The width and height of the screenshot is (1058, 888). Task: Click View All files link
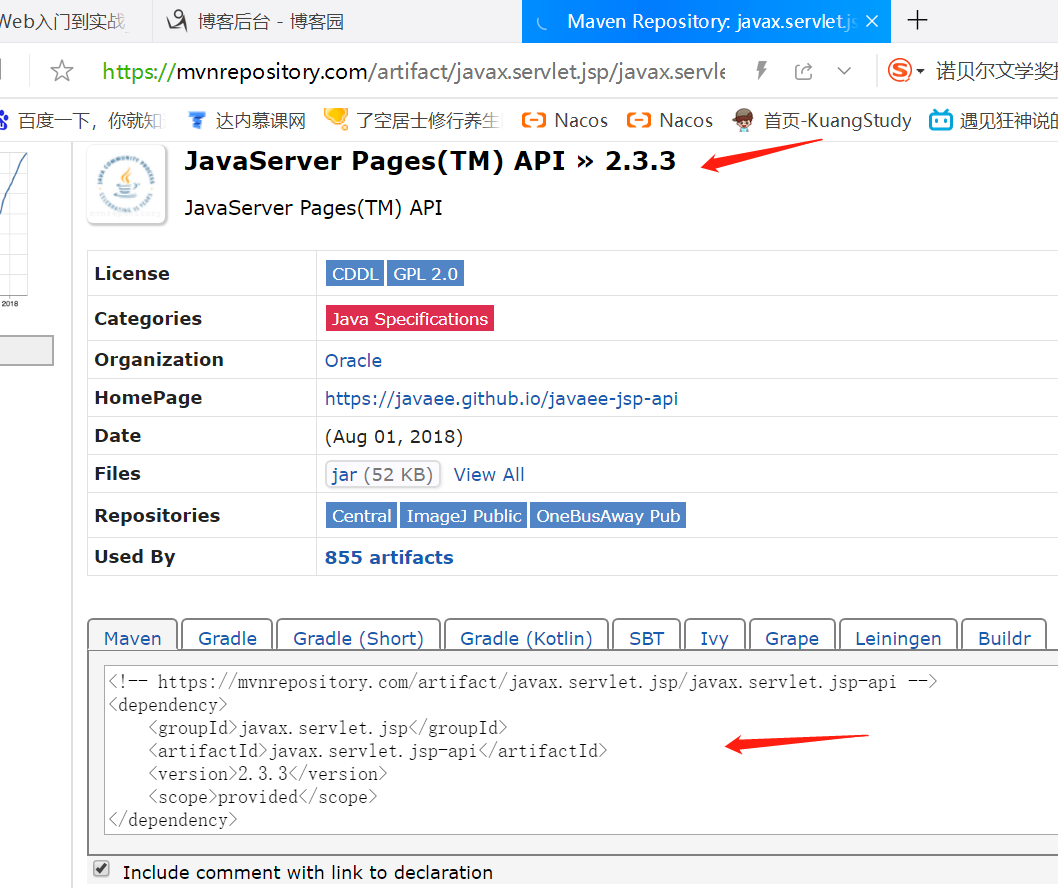pyautogui.click(x=489, y=474)
